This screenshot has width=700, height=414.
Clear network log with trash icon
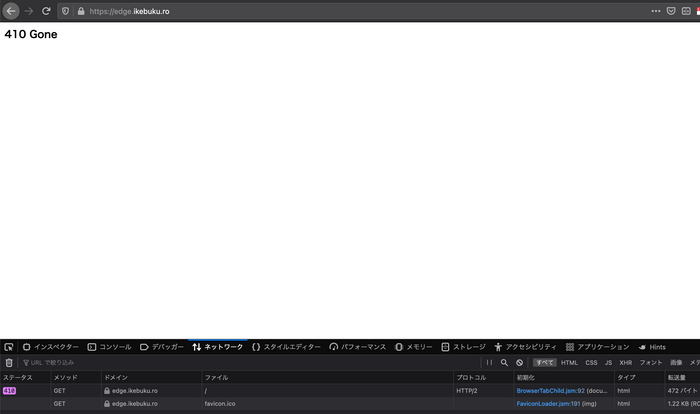(9, 363)
